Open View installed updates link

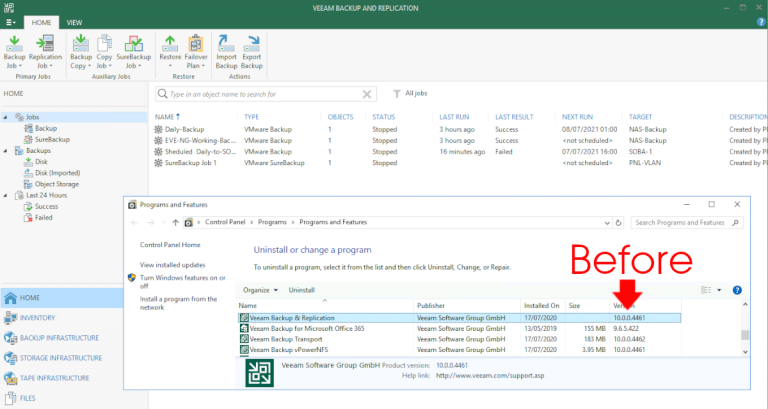(172, 265)
